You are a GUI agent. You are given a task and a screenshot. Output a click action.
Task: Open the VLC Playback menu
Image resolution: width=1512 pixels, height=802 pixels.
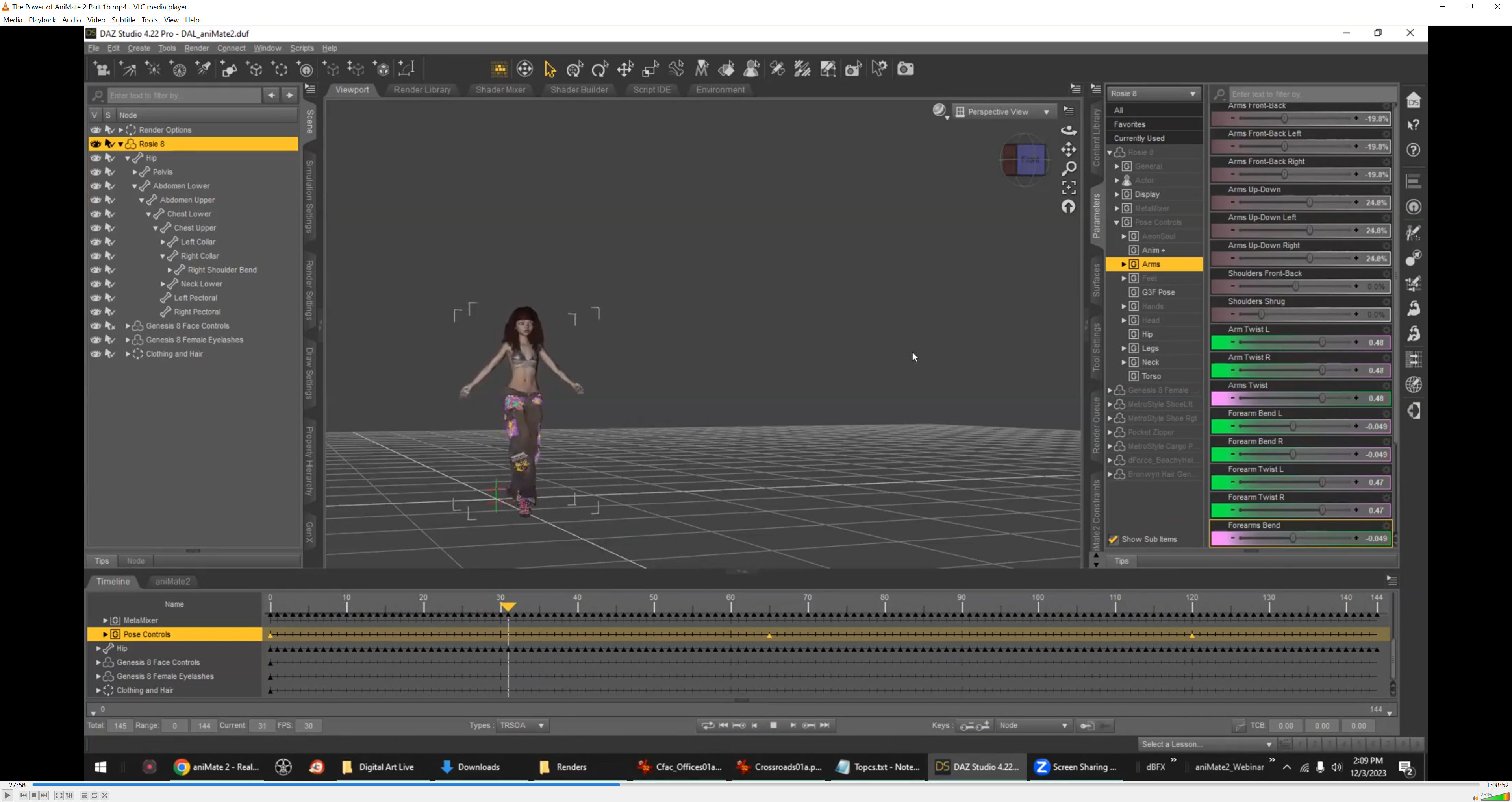pyautogui.click(x=42, y=20)
